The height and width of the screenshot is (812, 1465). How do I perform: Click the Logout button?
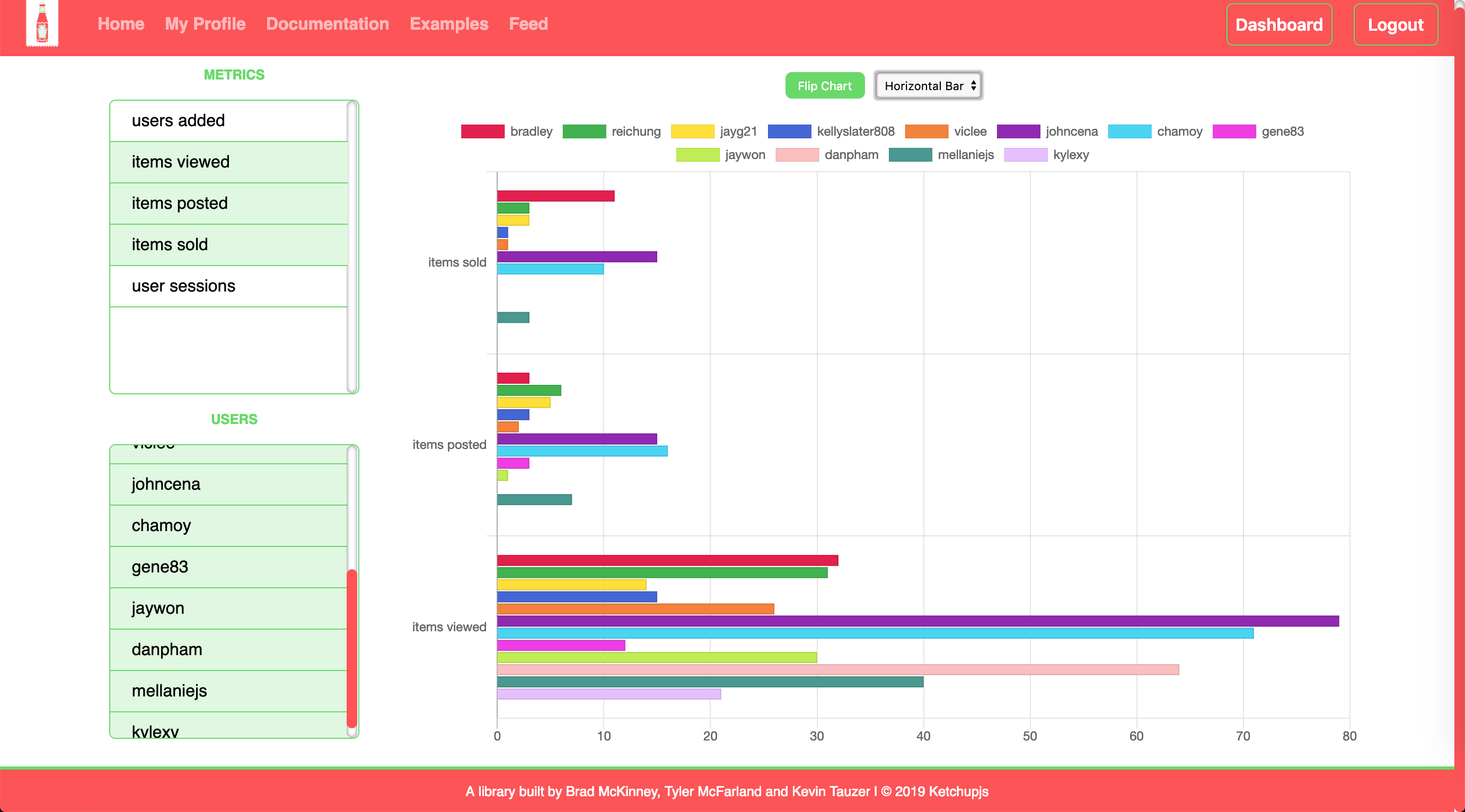(1395, 24)
